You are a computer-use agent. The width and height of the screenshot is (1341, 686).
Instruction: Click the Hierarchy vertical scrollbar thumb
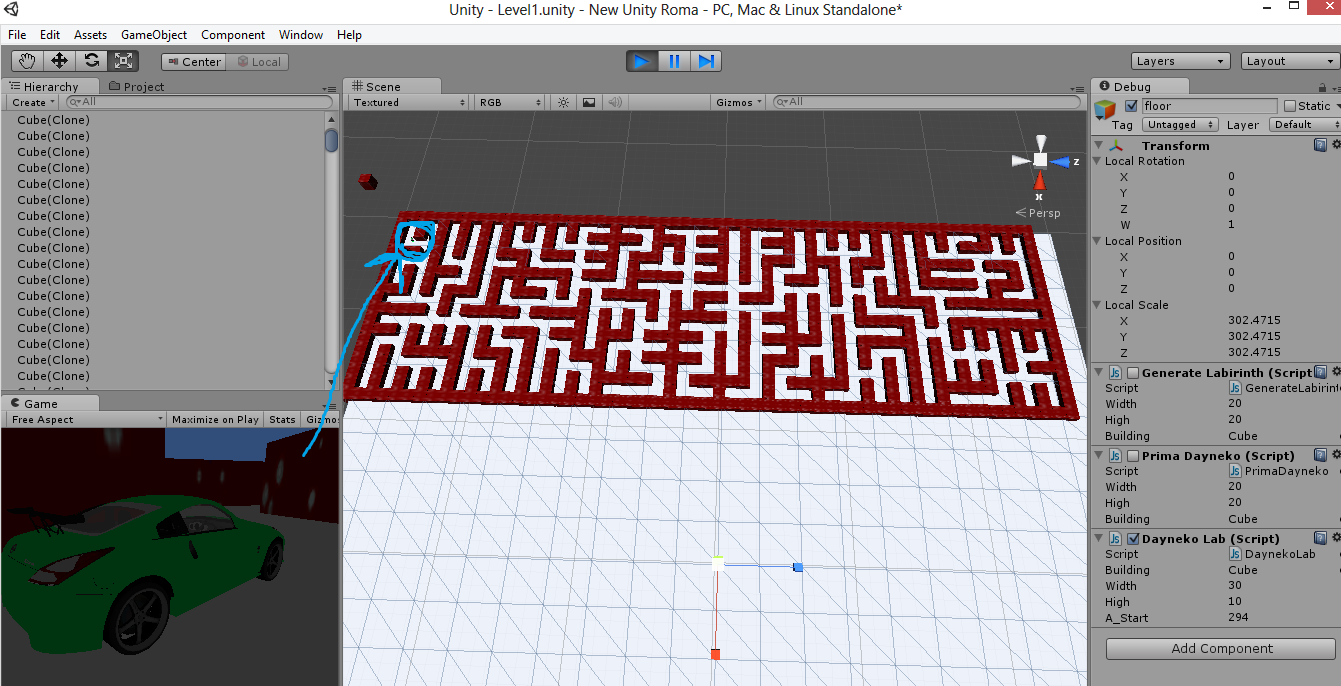(331, 141)
